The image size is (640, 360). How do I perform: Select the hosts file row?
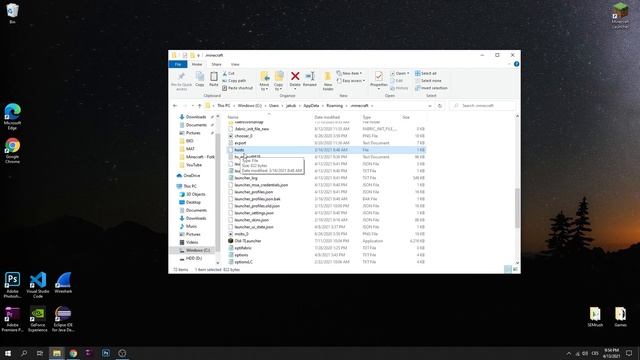coord(326,150)
